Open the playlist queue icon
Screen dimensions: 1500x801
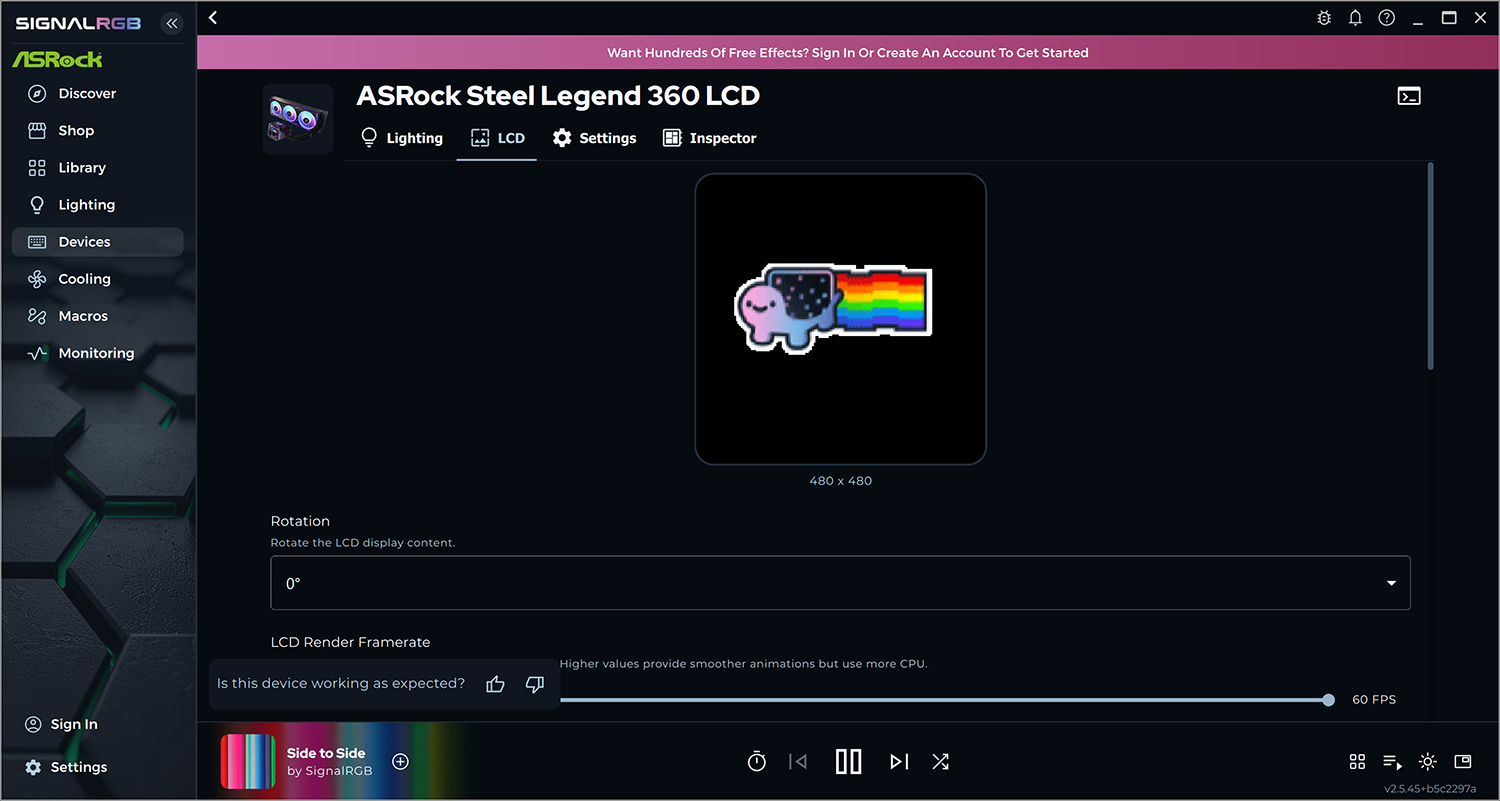coord(1392,762)
